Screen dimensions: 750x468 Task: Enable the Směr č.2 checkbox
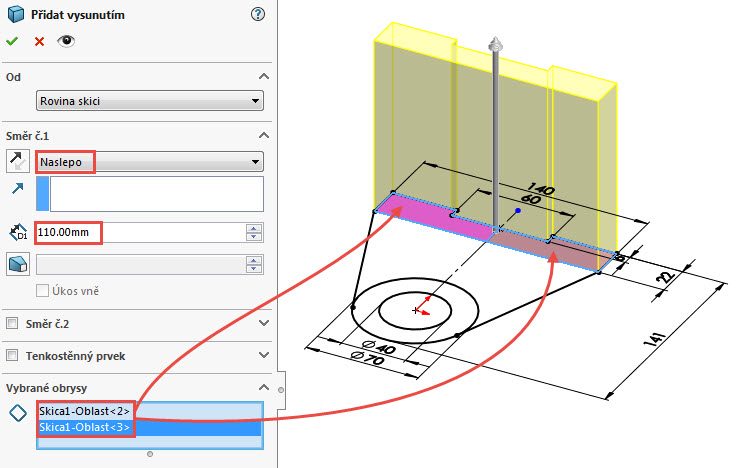tap(12, 323)
